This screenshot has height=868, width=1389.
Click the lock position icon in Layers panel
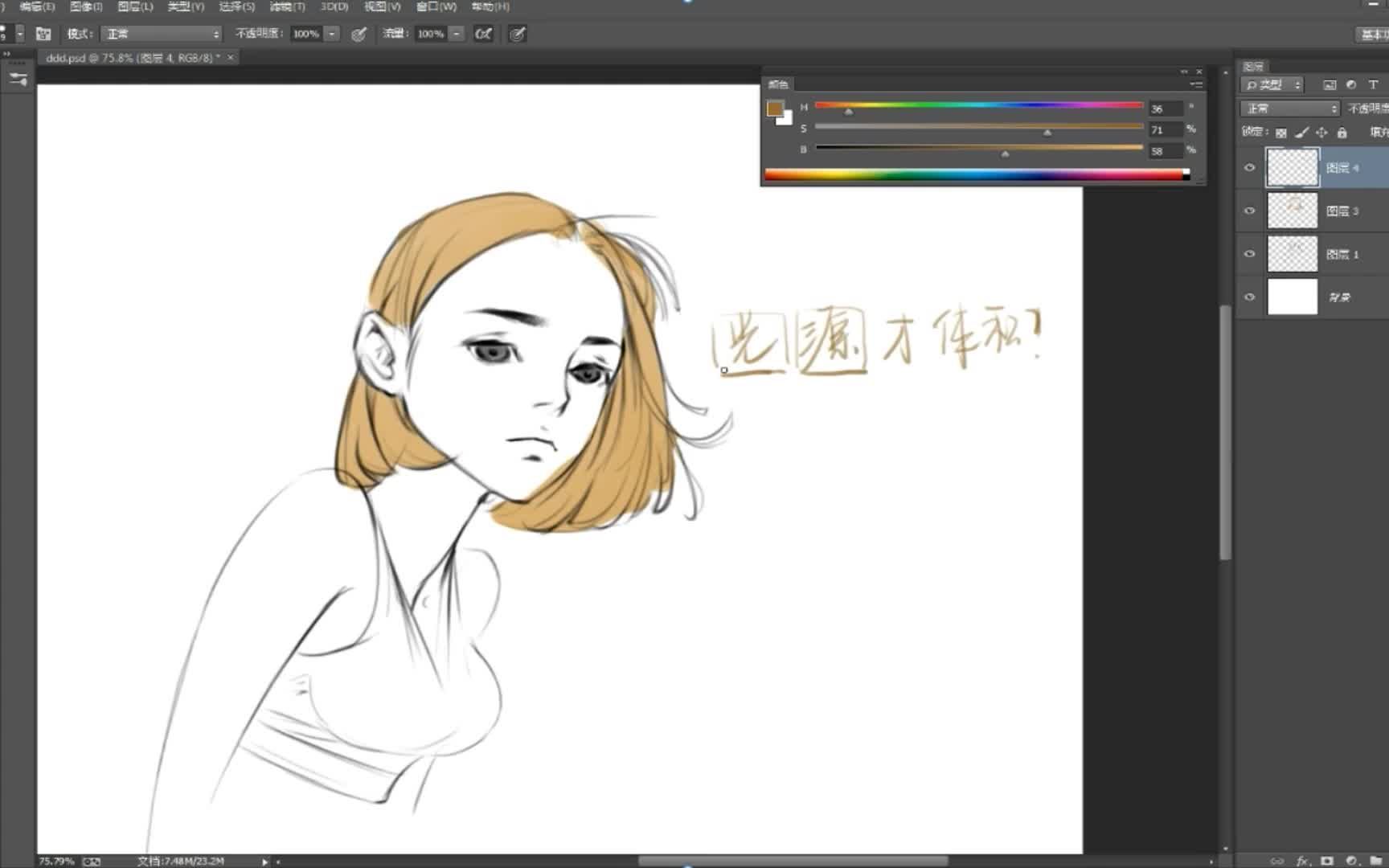pos(1322,133)
